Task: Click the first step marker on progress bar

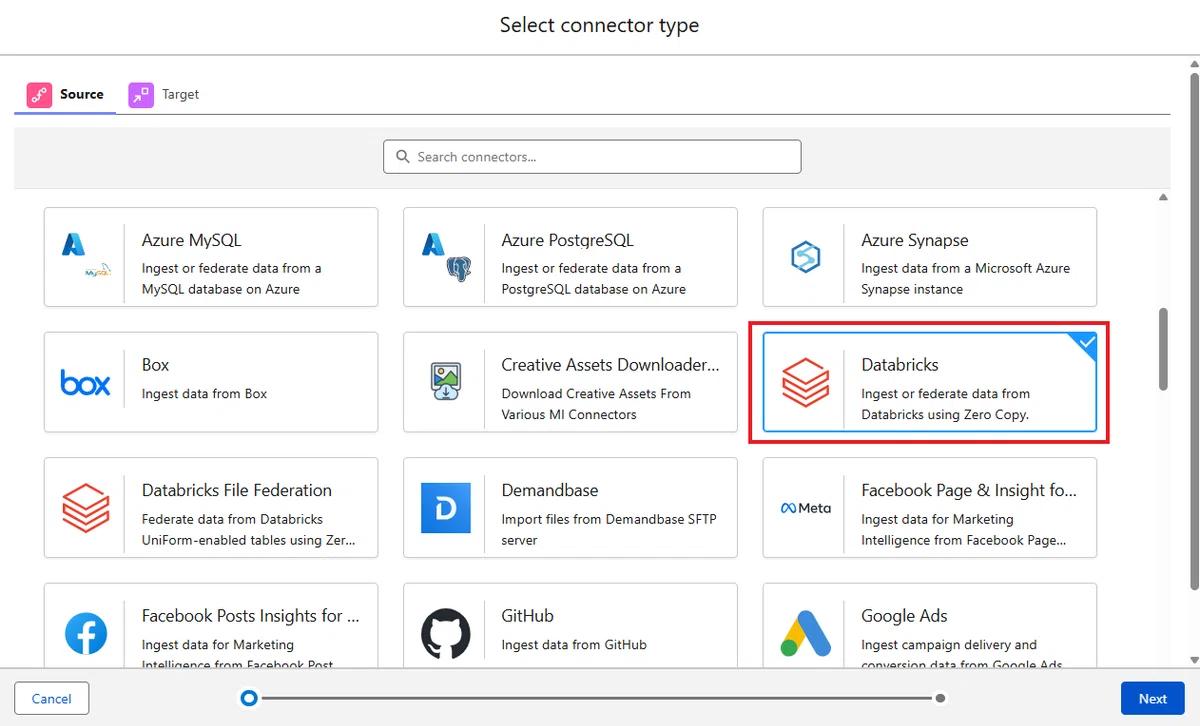Action: [249, 698]
